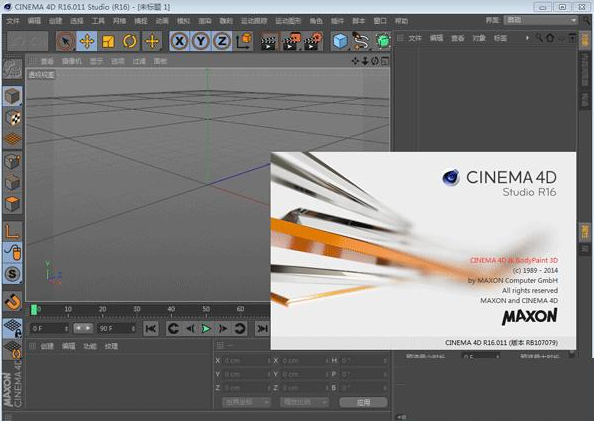Toggle Tweak mode mouse icon

click(12, 252)
